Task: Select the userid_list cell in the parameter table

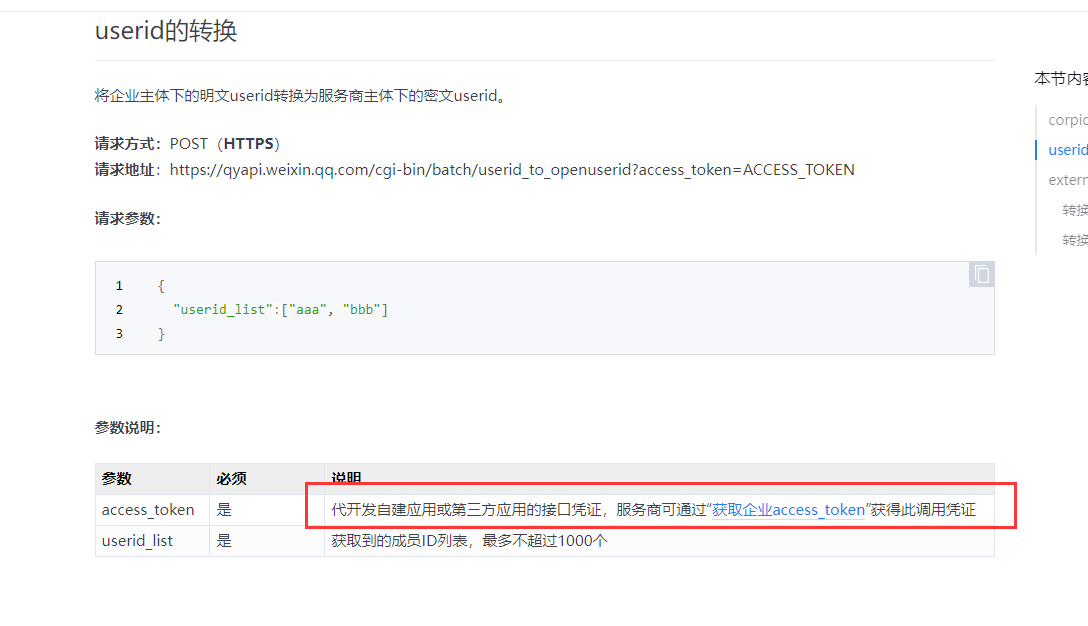Action: tap(137, 541)
